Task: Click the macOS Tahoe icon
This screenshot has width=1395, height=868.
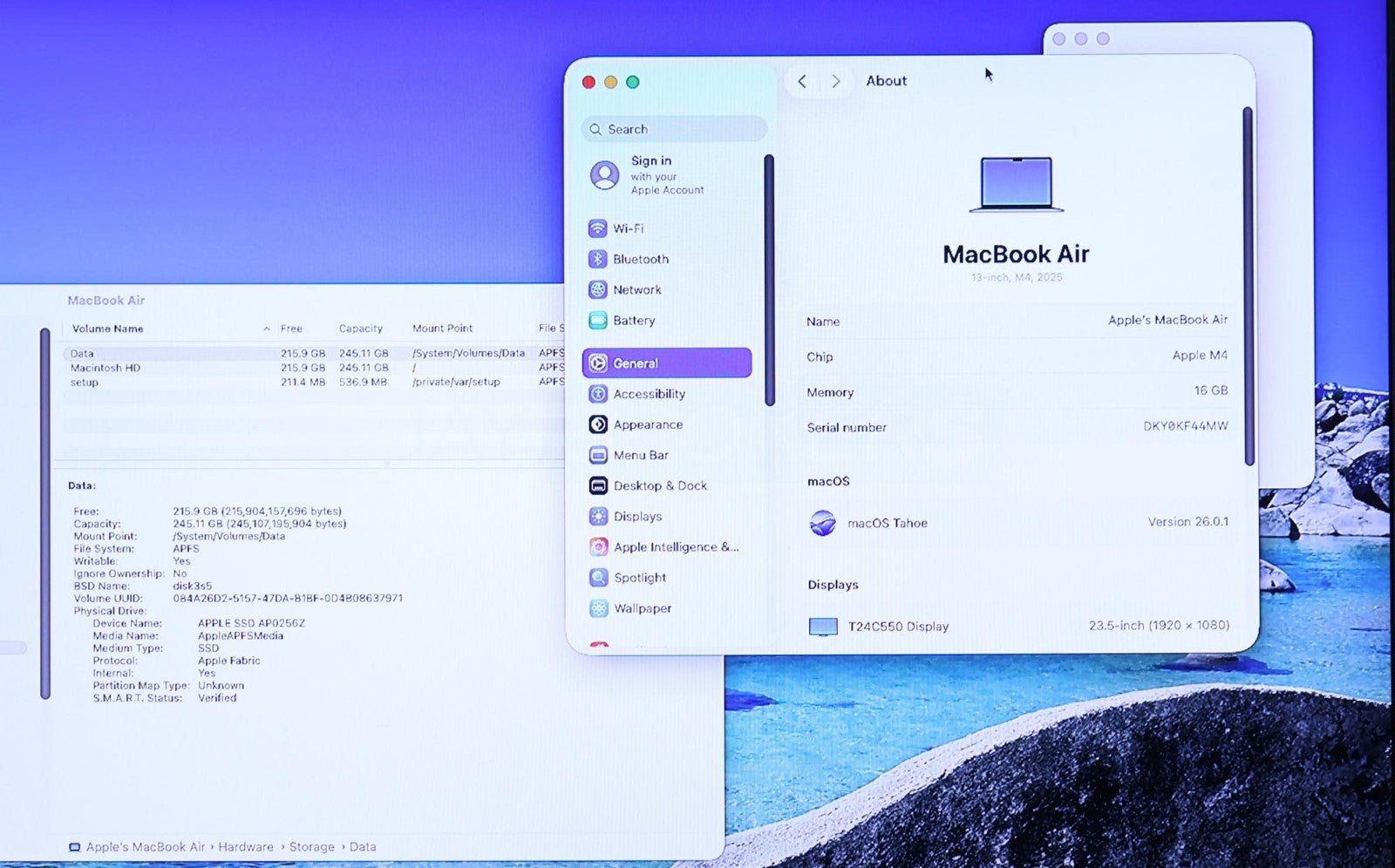Action: point(822,523)
